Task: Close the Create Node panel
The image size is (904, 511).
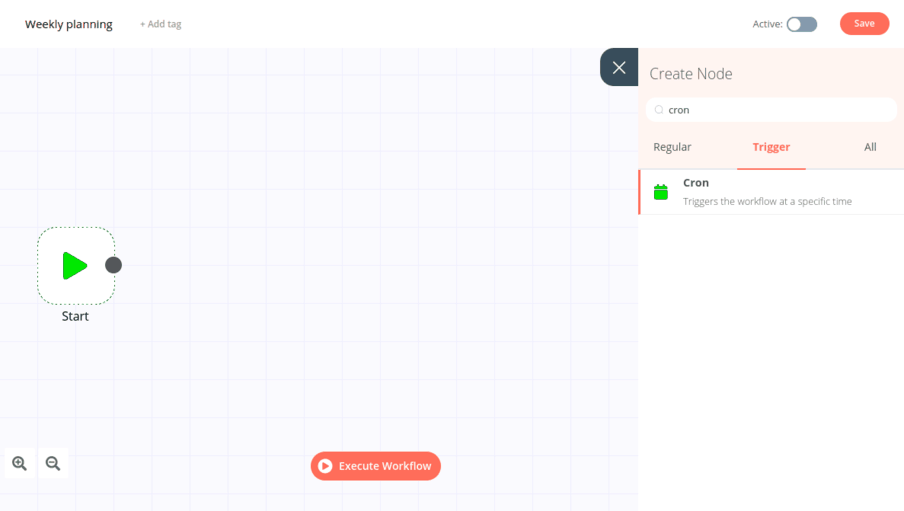Action: (619, 67)
